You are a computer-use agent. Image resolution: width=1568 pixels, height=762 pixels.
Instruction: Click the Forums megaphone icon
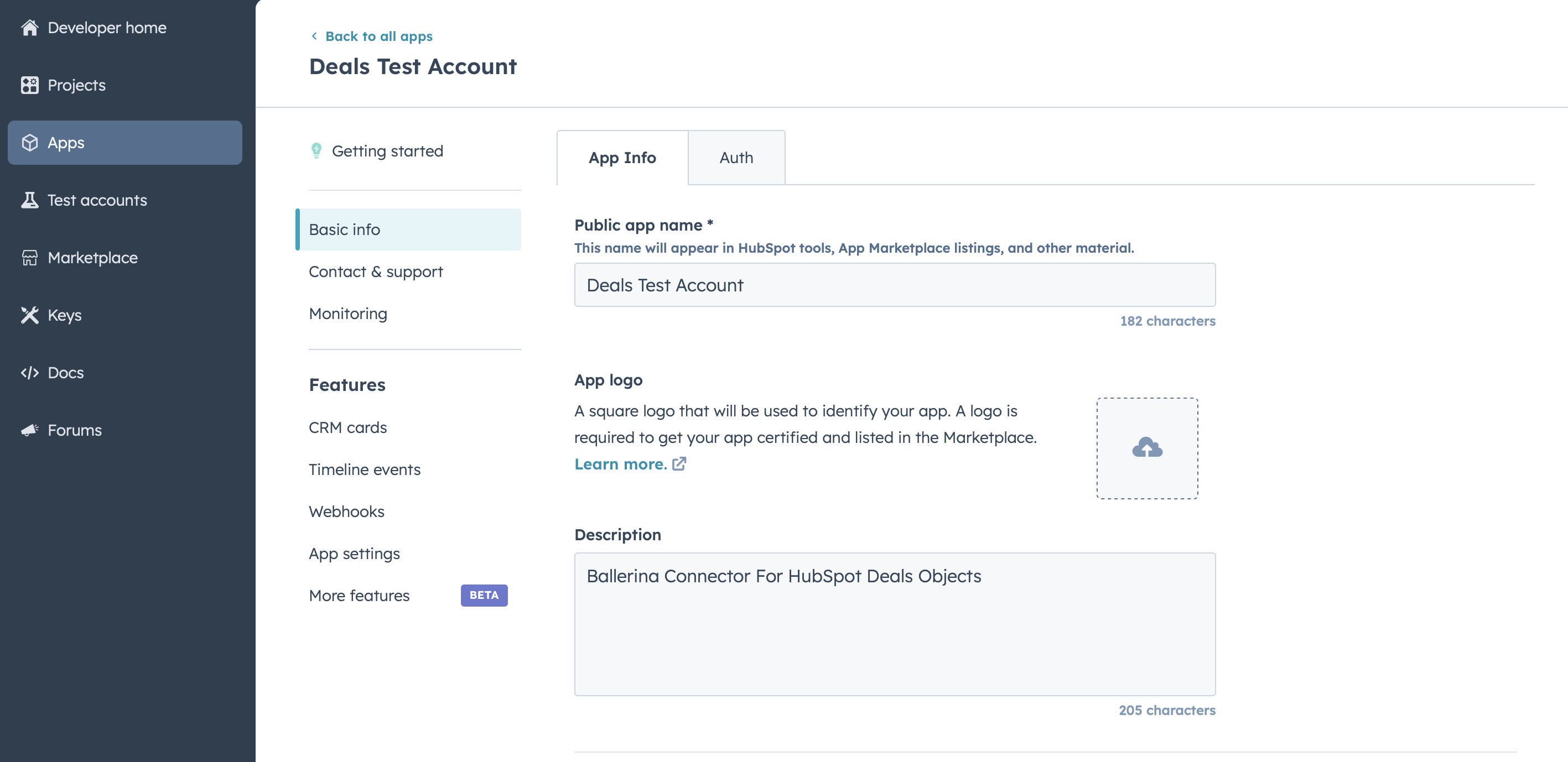point(29,431)
